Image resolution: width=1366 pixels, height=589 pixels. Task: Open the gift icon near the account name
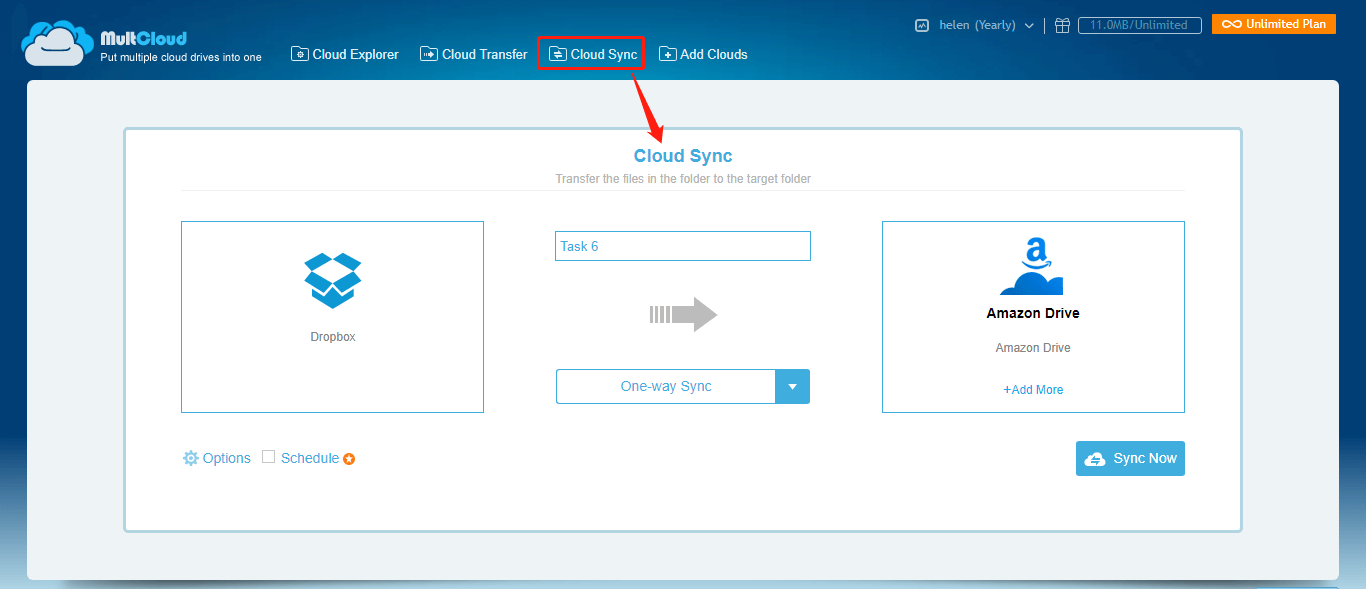coord(1062,25)
